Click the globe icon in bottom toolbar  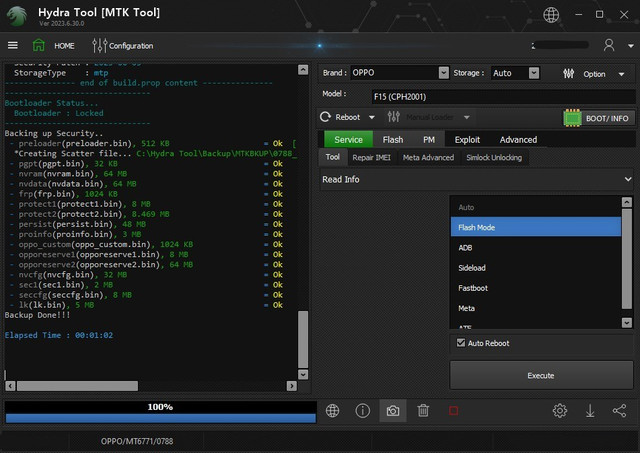point(332,411)
